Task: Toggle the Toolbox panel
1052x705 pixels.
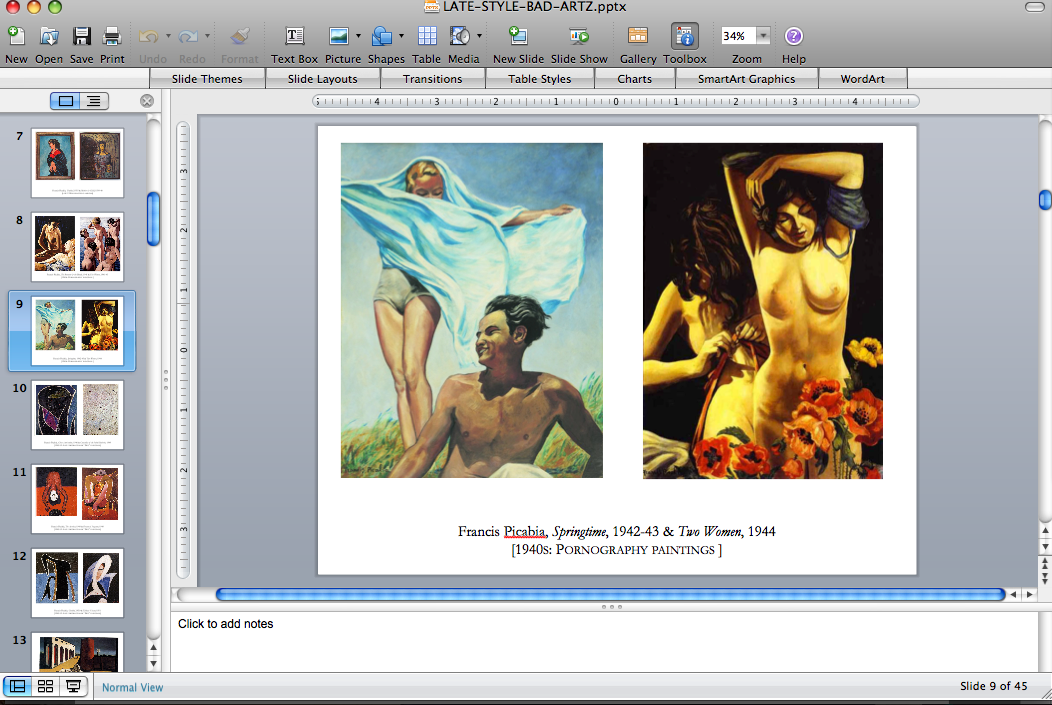Action: click(685, 37)
